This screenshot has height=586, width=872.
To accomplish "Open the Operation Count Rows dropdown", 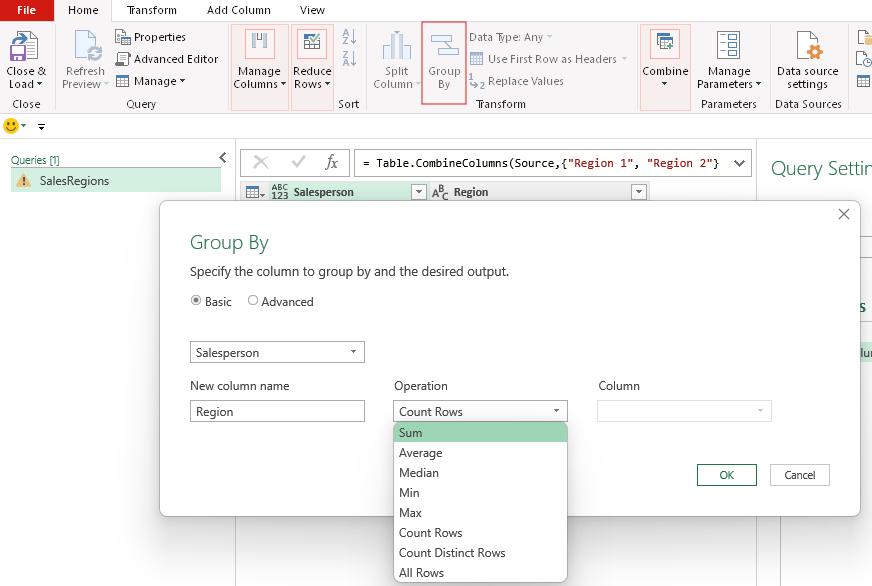I will point(480,411).
